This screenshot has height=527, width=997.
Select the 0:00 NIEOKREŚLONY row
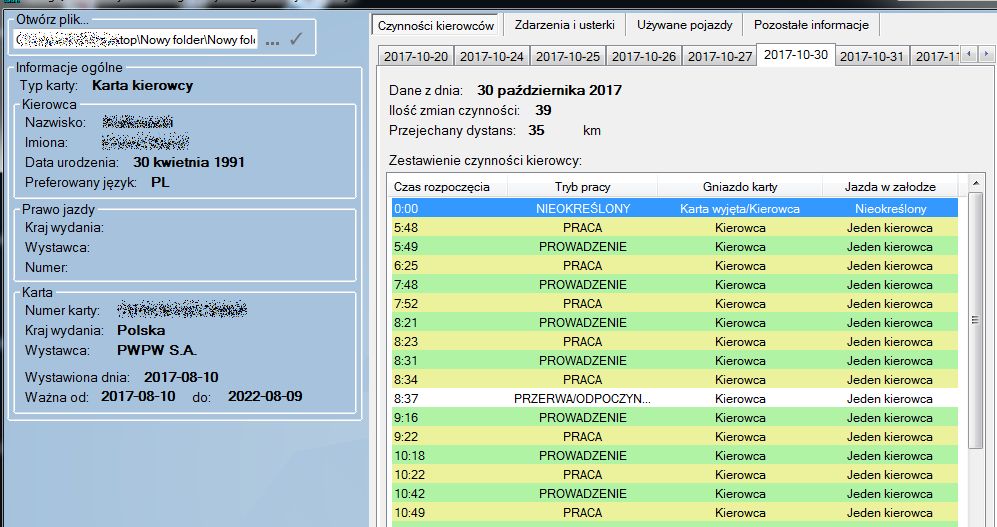tap(675, 209)
